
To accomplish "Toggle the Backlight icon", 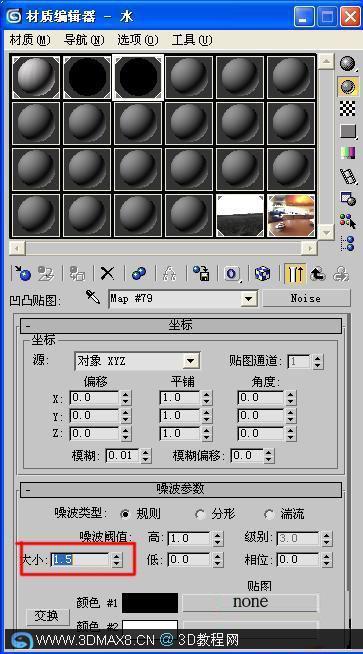I will 347,86.
